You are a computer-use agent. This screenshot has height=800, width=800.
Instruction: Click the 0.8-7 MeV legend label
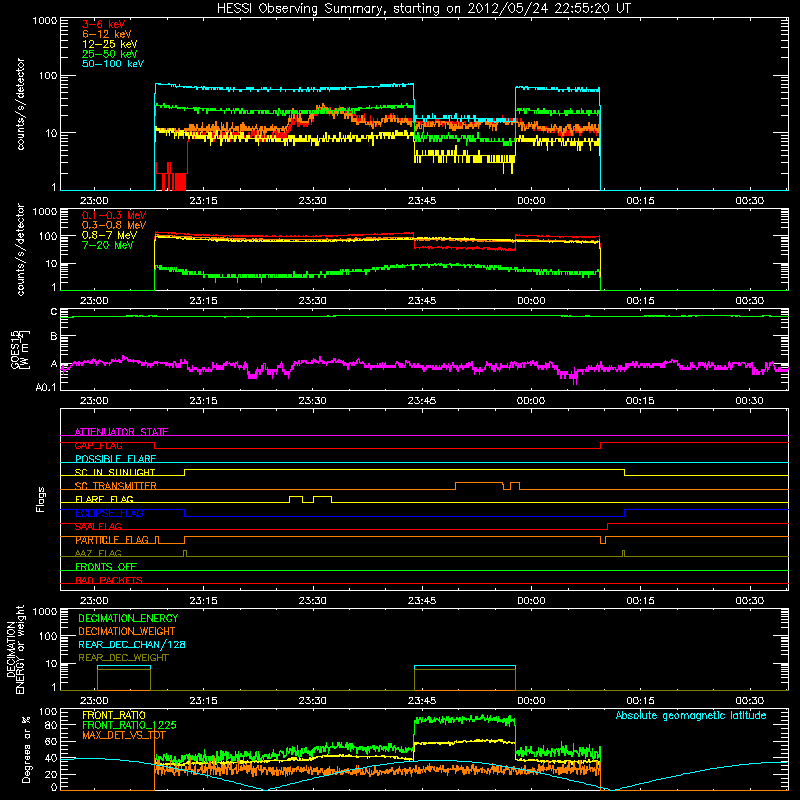(109, 235)
